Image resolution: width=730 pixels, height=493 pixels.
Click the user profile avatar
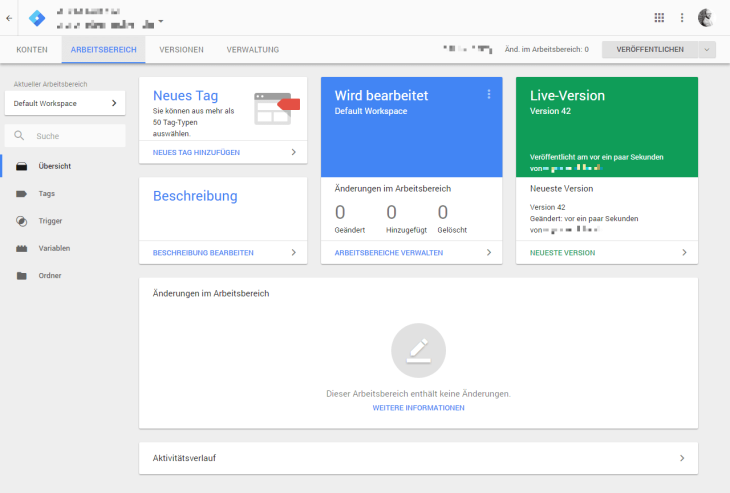click(x=706, y=18)
